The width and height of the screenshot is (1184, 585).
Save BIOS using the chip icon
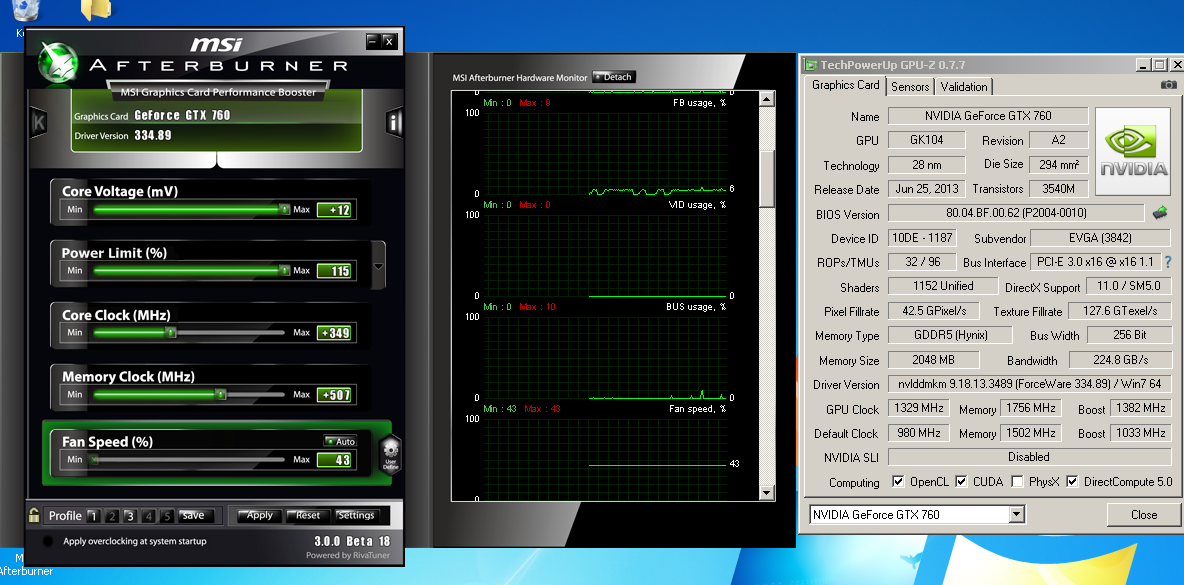point(1160,214)
